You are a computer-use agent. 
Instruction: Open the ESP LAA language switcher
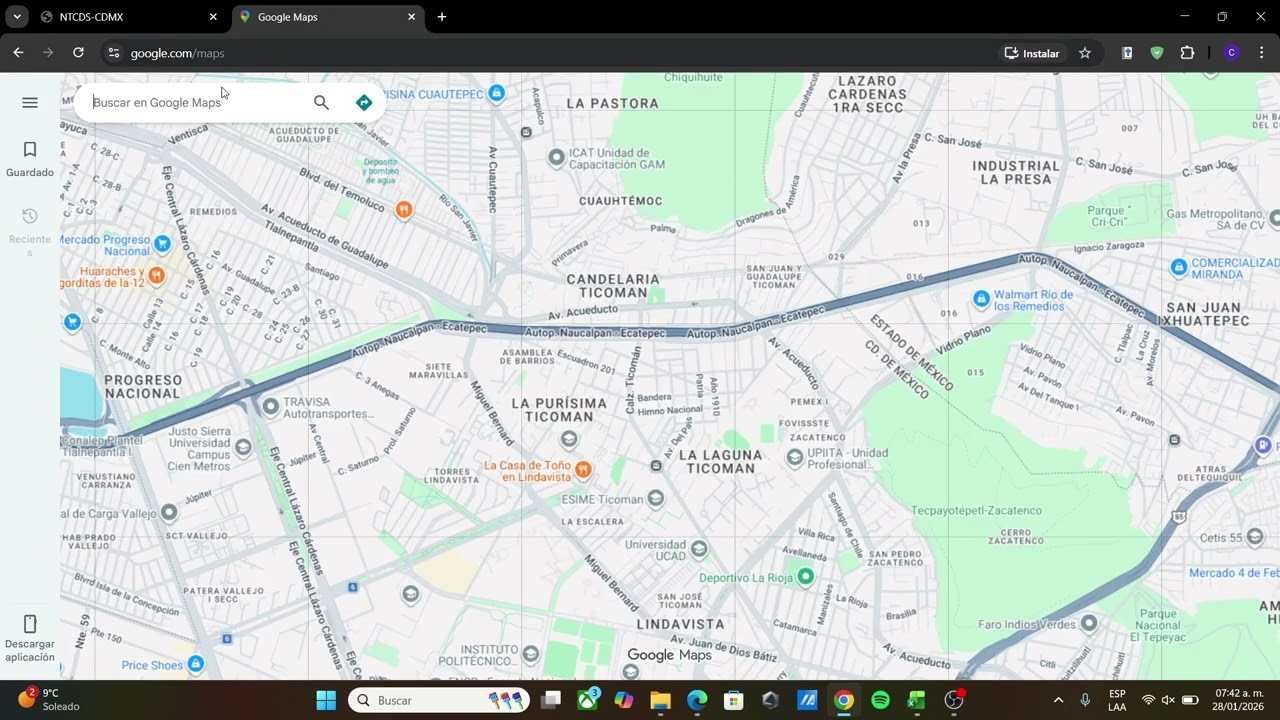click(x=1117, y=700)
